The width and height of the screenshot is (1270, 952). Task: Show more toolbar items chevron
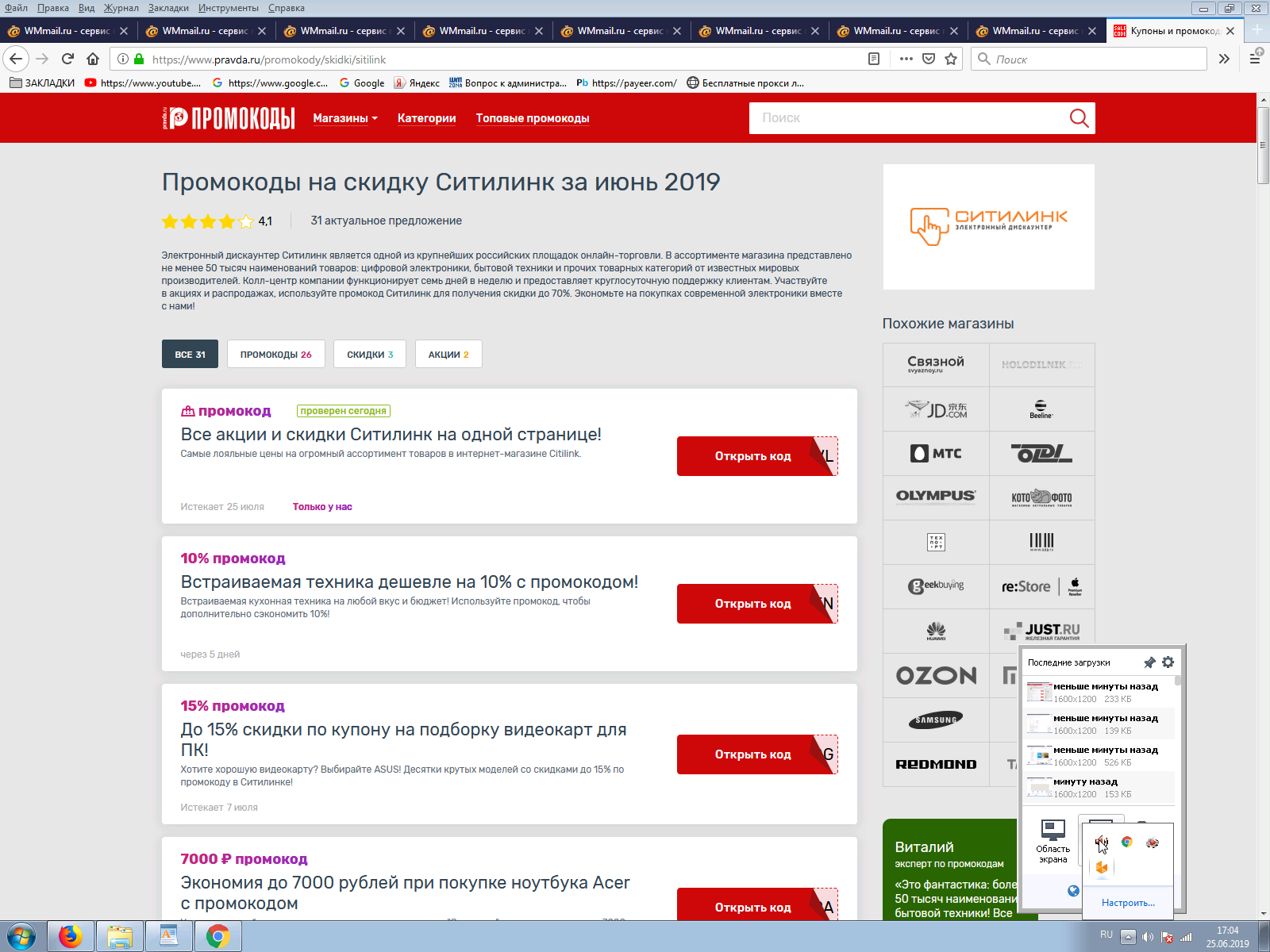[x=1224, y=59]
